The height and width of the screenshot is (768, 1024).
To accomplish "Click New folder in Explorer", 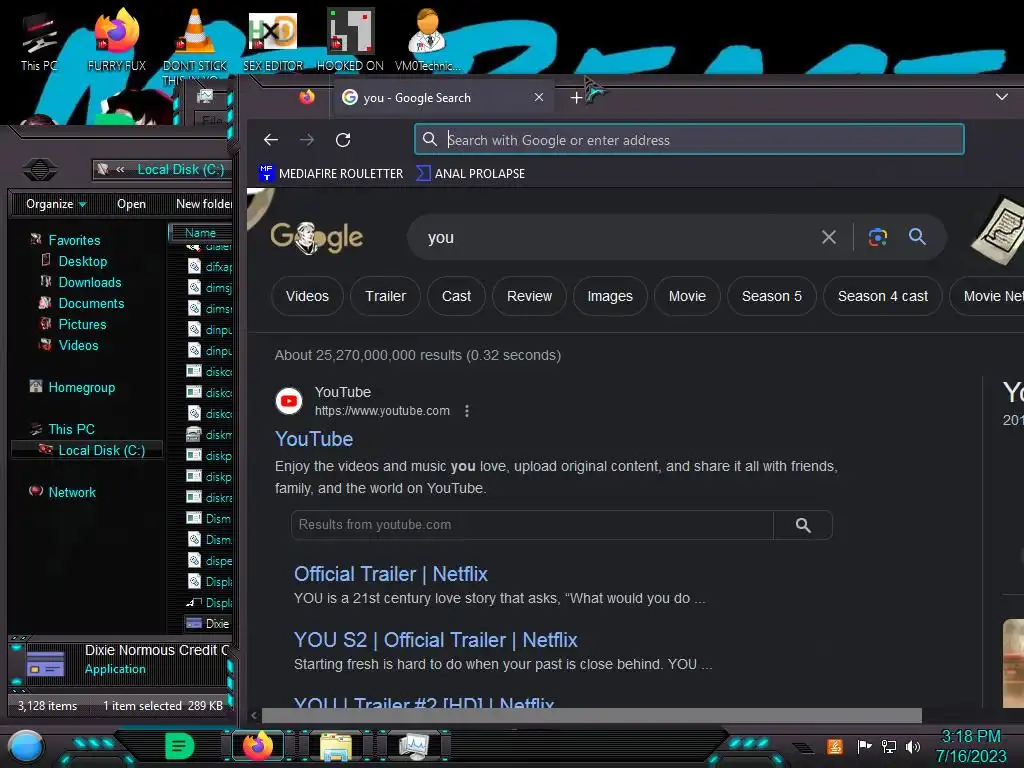I will (204, 204).
